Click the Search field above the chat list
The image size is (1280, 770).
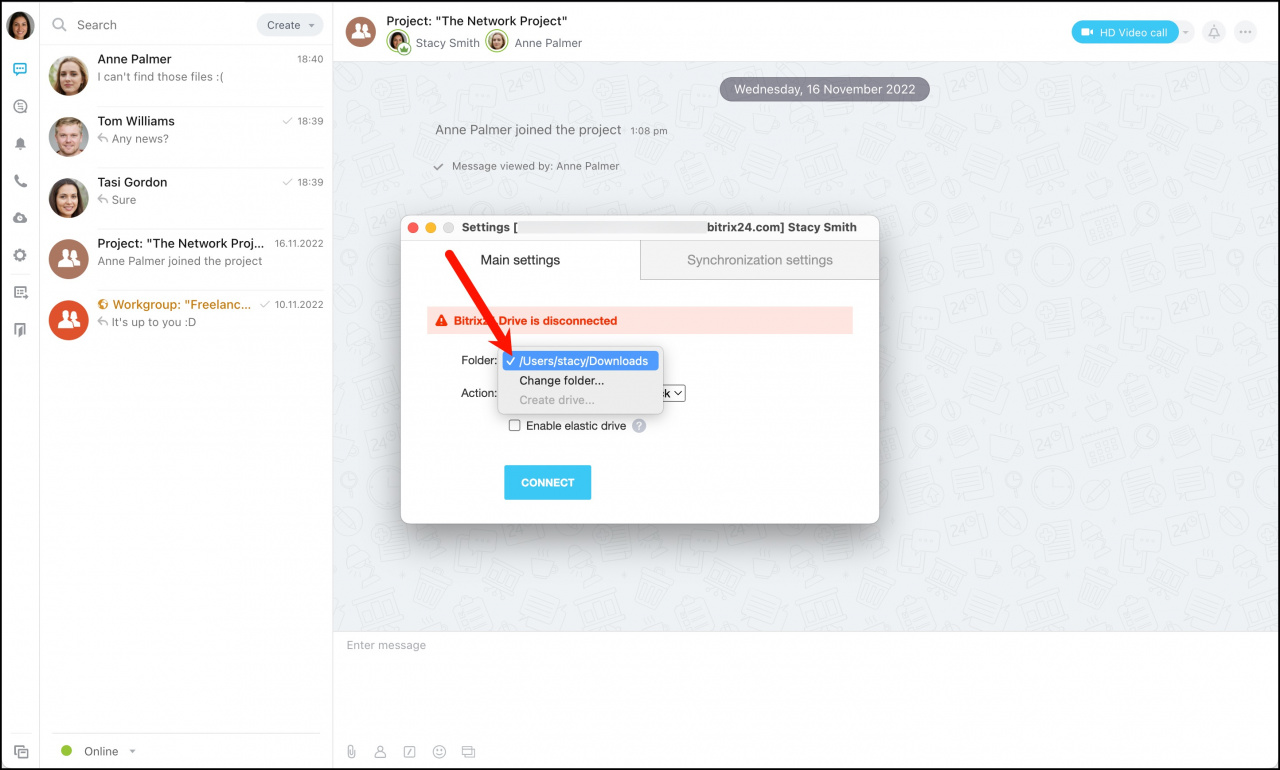click(x=150, y=25)
